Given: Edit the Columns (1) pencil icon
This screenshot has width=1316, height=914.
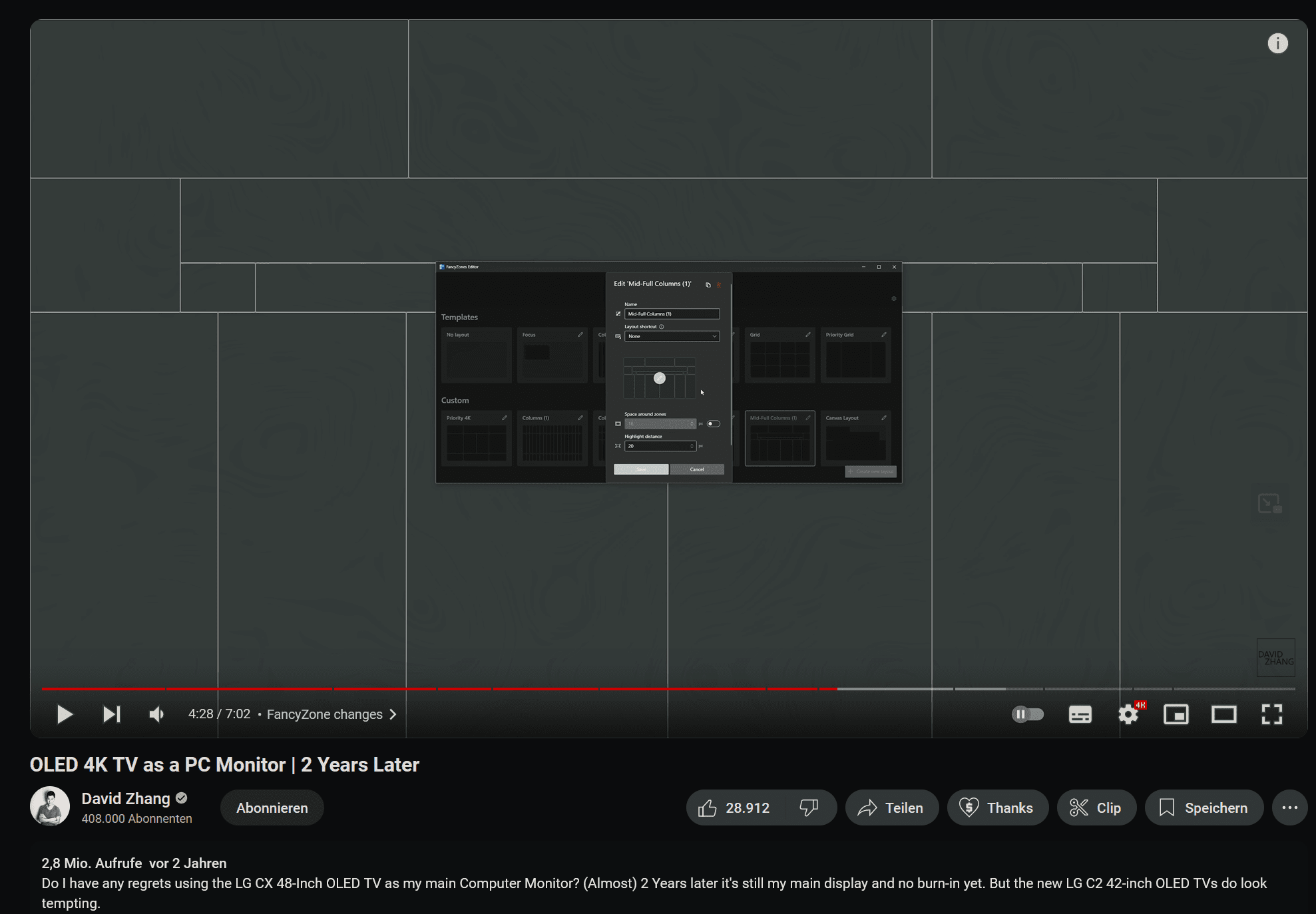Looking at the screenshot, I should coord(580,418).
